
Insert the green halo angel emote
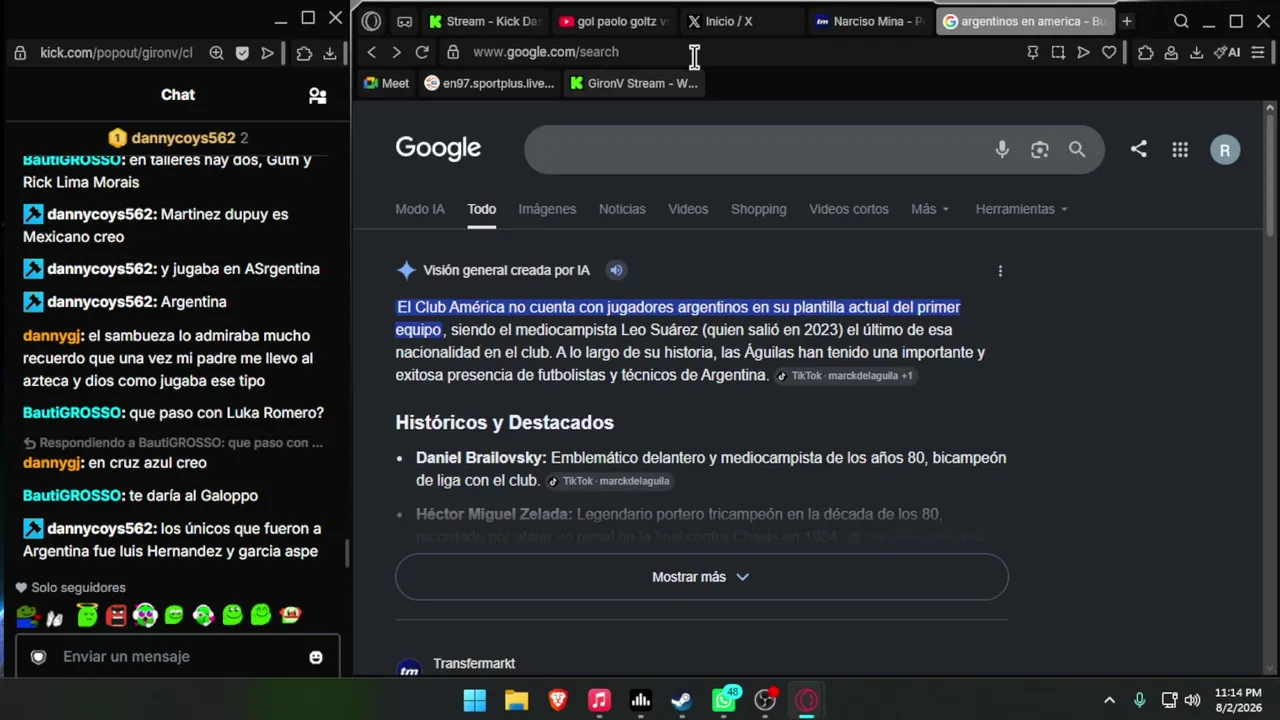click(87, 615)
